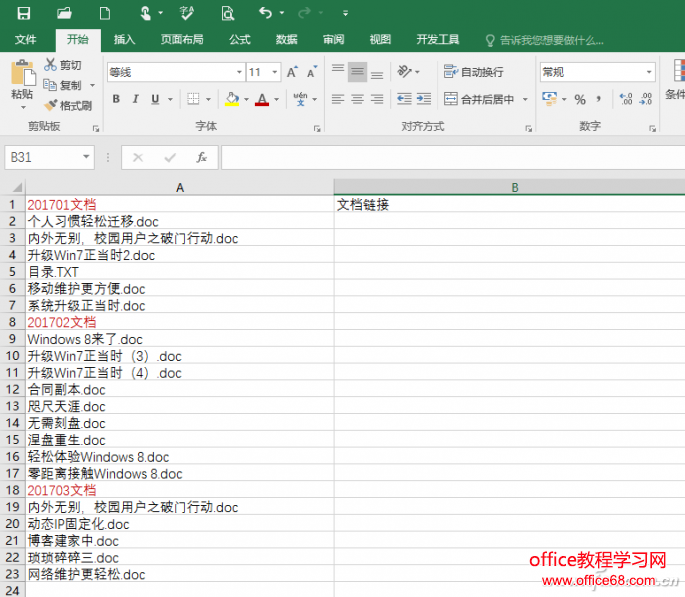Click the New document icon in quick access toolbar
Viewport: 685px width, 597px height.
point(105,13)
